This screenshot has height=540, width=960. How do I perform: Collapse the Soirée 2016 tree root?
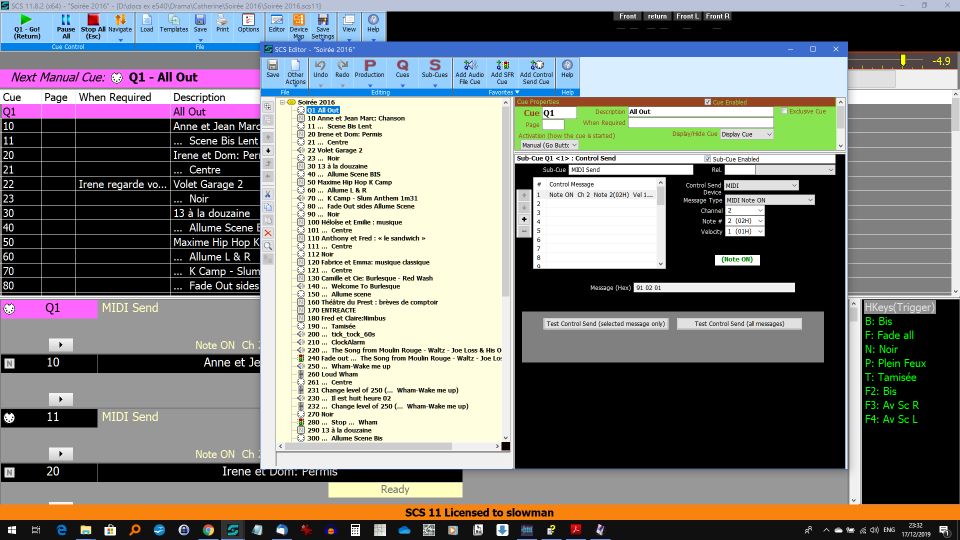pyautogui.click(x=281, y=102)
